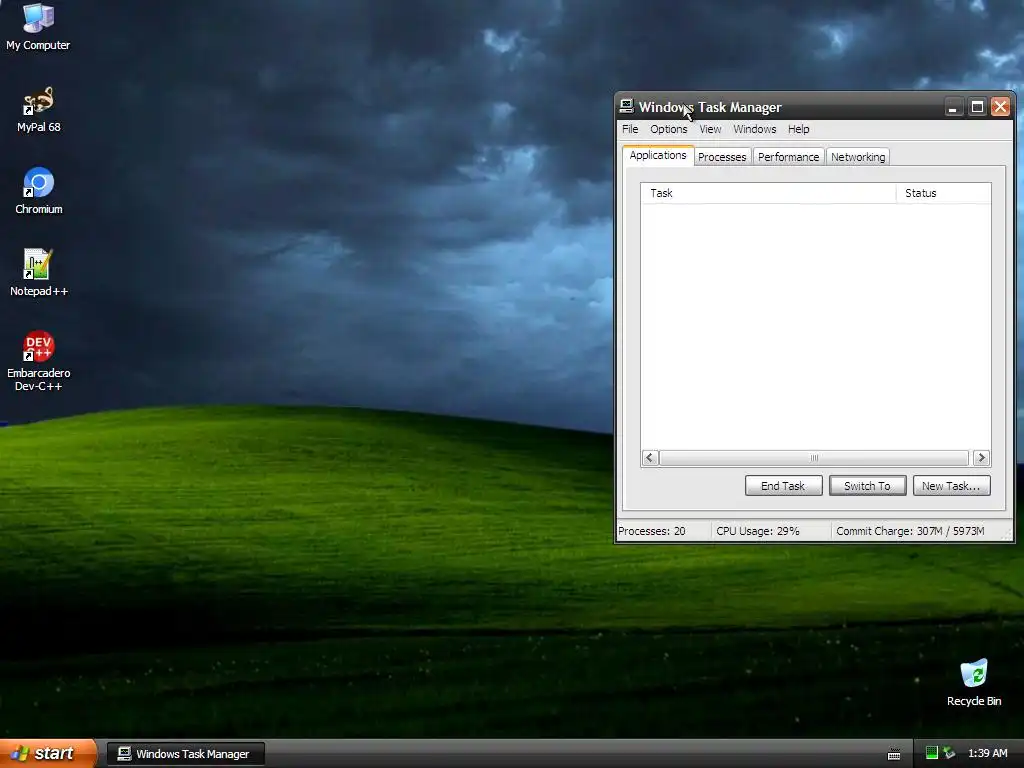Screen dimensions: 1024x768
Task: Click the New Task... button
Action: coord(952,486)
